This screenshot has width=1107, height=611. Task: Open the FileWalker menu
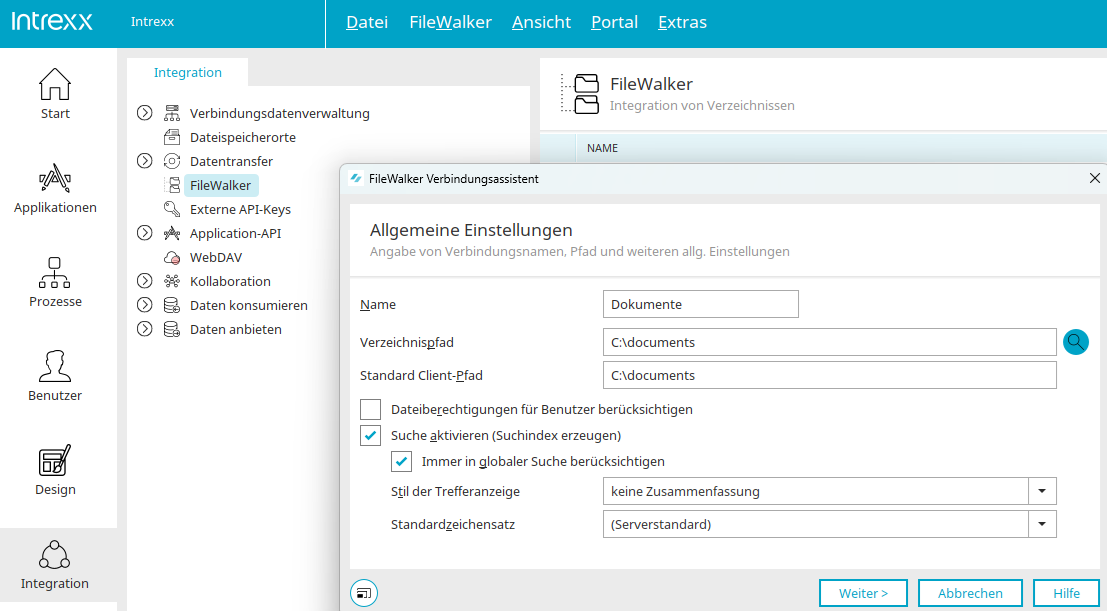point(450,23)
